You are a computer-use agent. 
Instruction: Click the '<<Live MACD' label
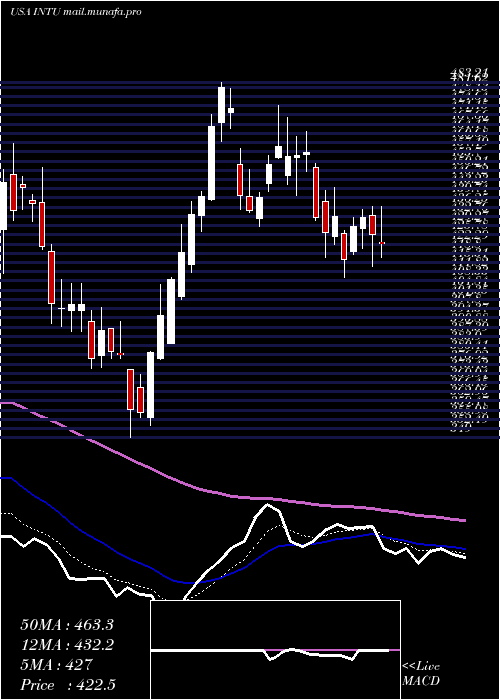tap(421, 673)
